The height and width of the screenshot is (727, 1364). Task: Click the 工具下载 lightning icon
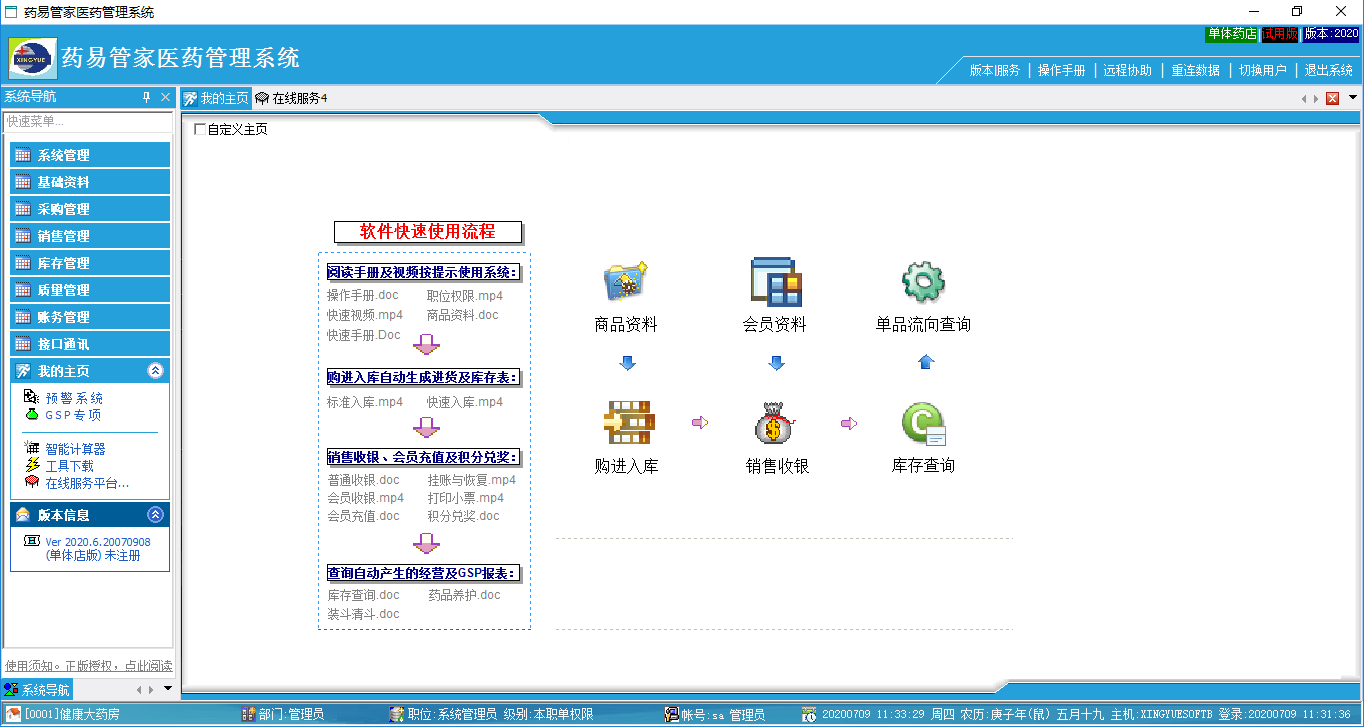pos(31,465)
